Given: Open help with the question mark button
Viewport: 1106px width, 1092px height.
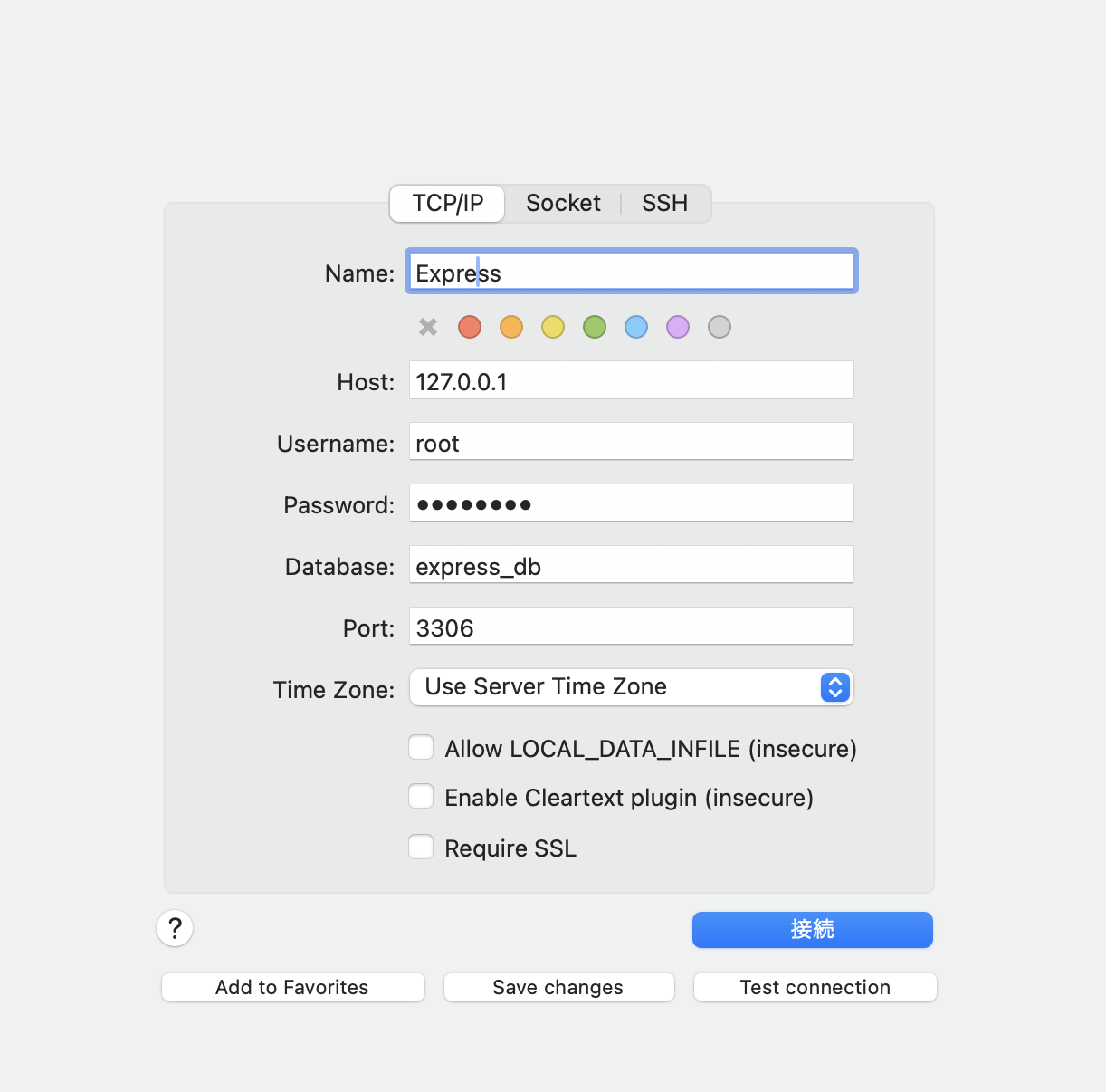Looking at the screenshot, I should (175, 928).
